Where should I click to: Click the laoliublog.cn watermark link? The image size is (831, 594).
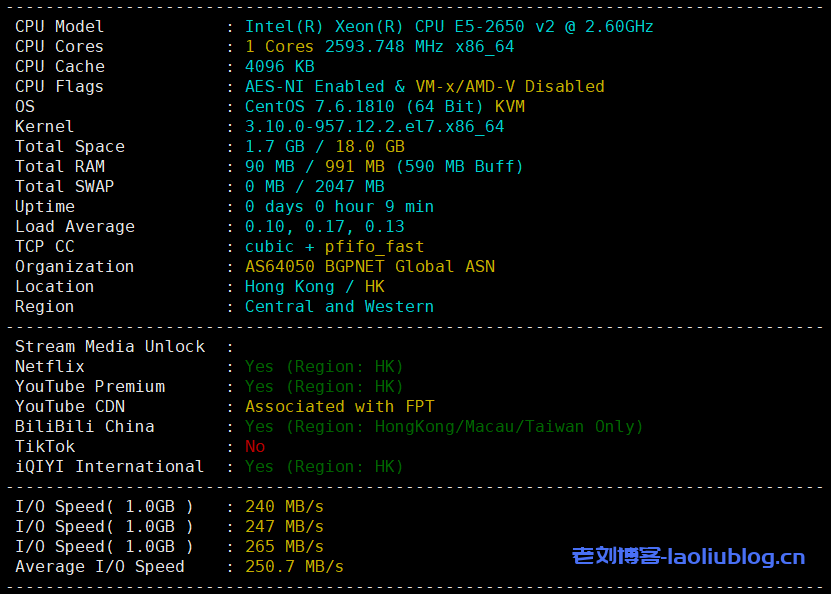point(688,557)
